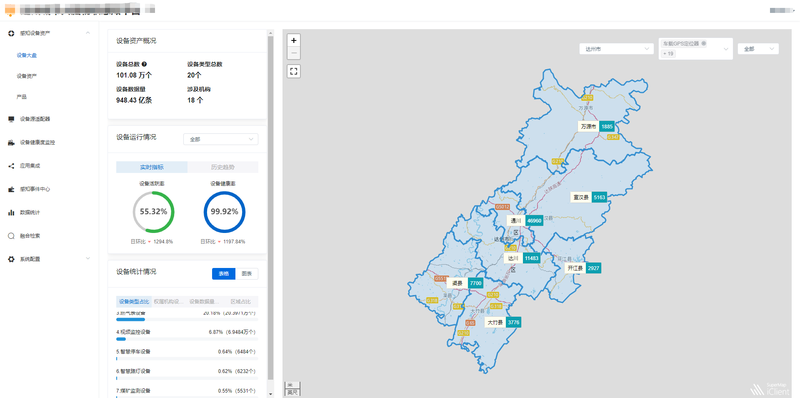Open 数据统计 menu item

(x=30, y=212)
